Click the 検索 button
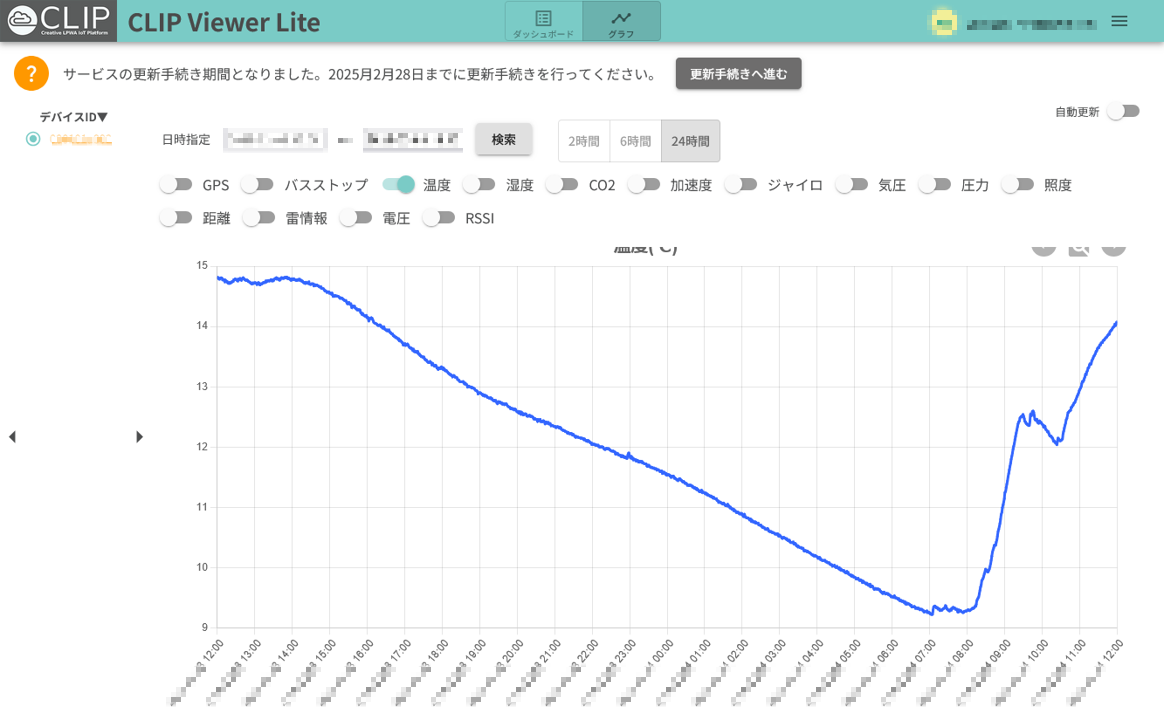 503,140
